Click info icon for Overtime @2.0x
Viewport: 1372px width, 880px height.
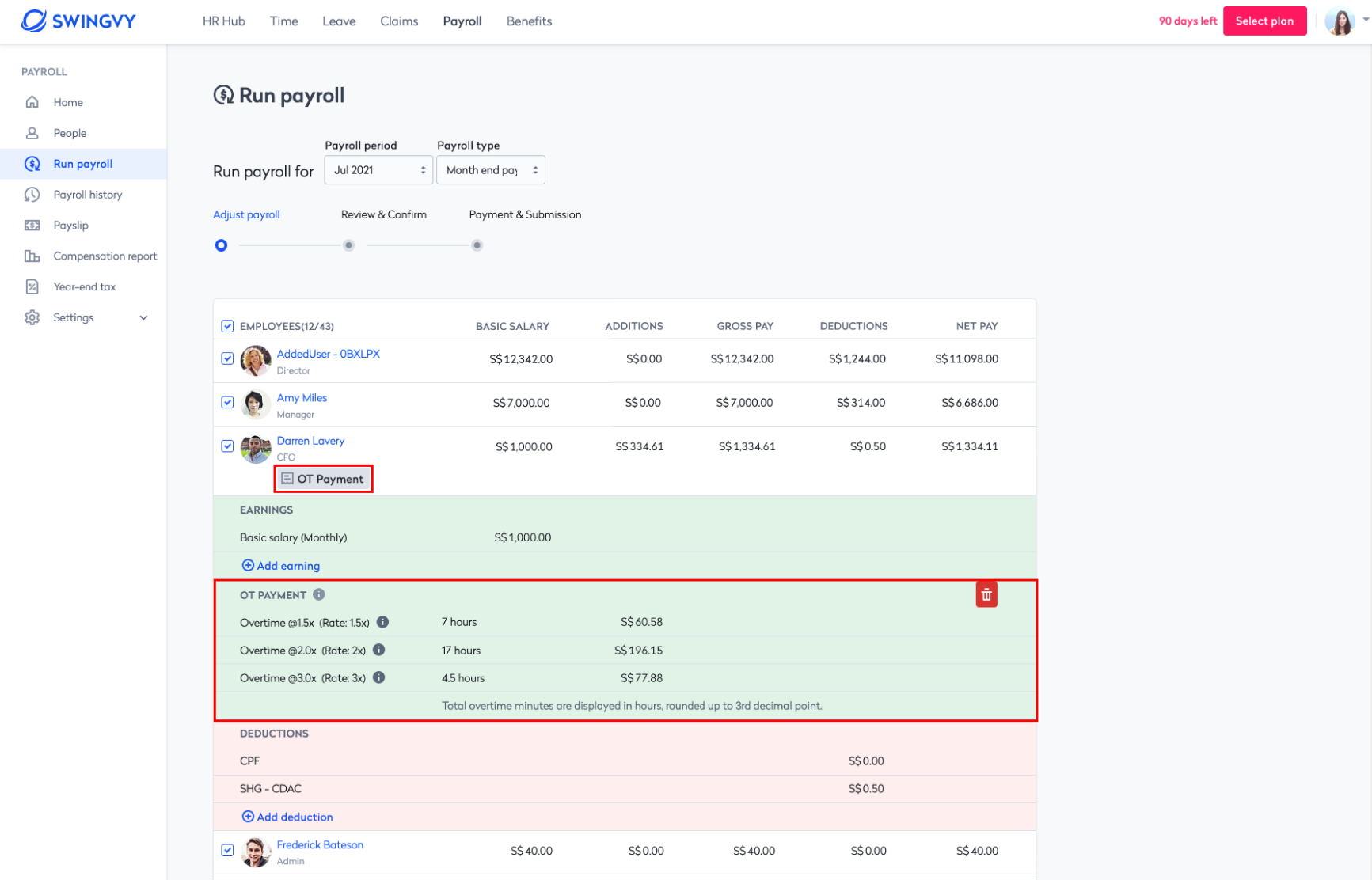379,650
